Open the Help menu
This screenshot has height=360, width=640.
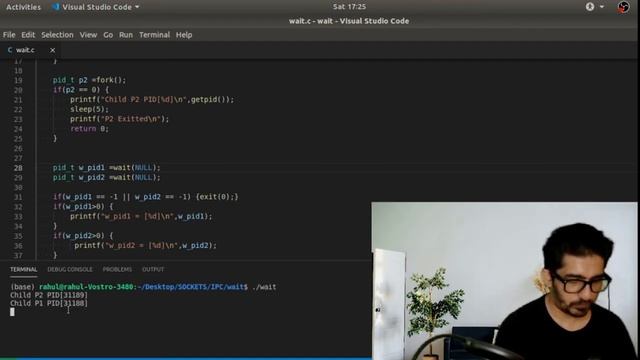click(184, 35)
